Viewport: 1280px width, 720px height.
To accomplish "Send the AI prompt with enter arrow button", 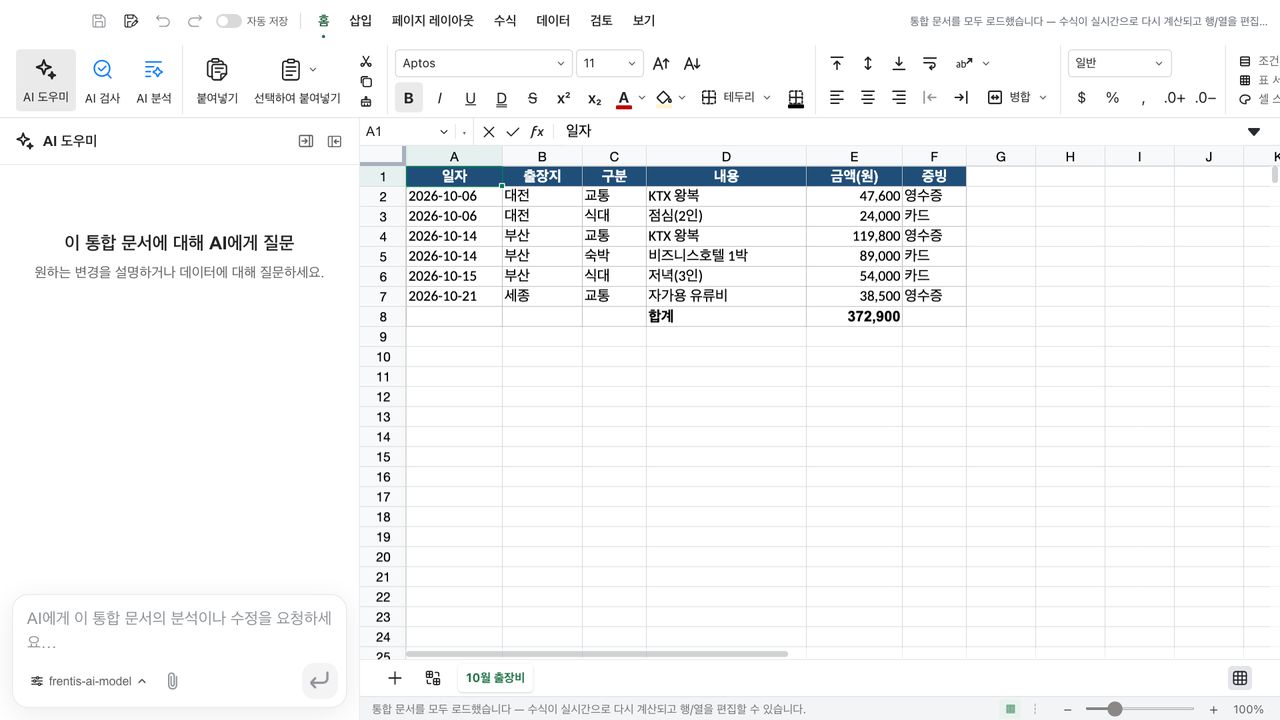I will point(319,681).
